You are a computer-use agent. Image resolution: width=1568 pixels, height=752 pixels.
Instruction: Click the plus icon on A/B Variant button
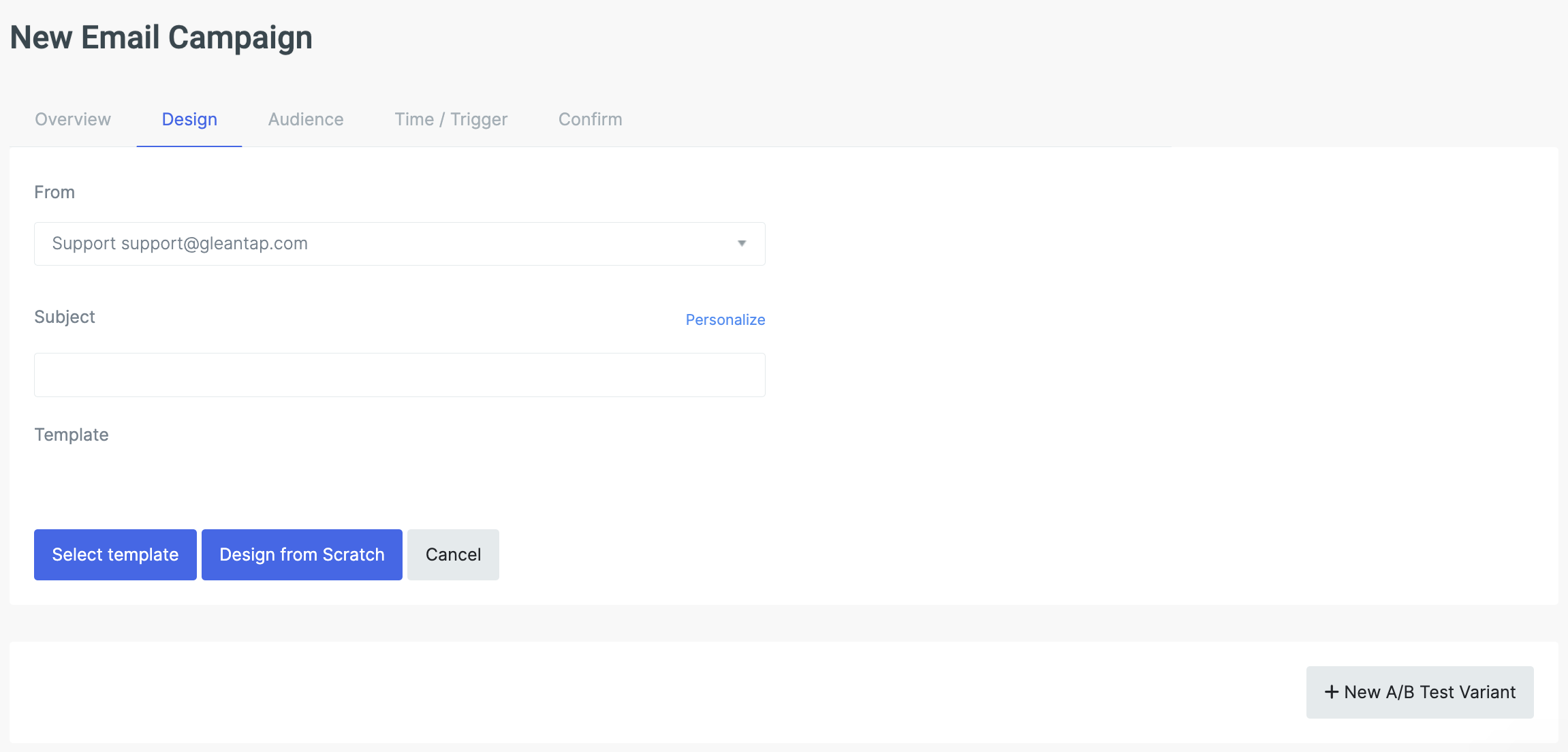(1331, 692)
